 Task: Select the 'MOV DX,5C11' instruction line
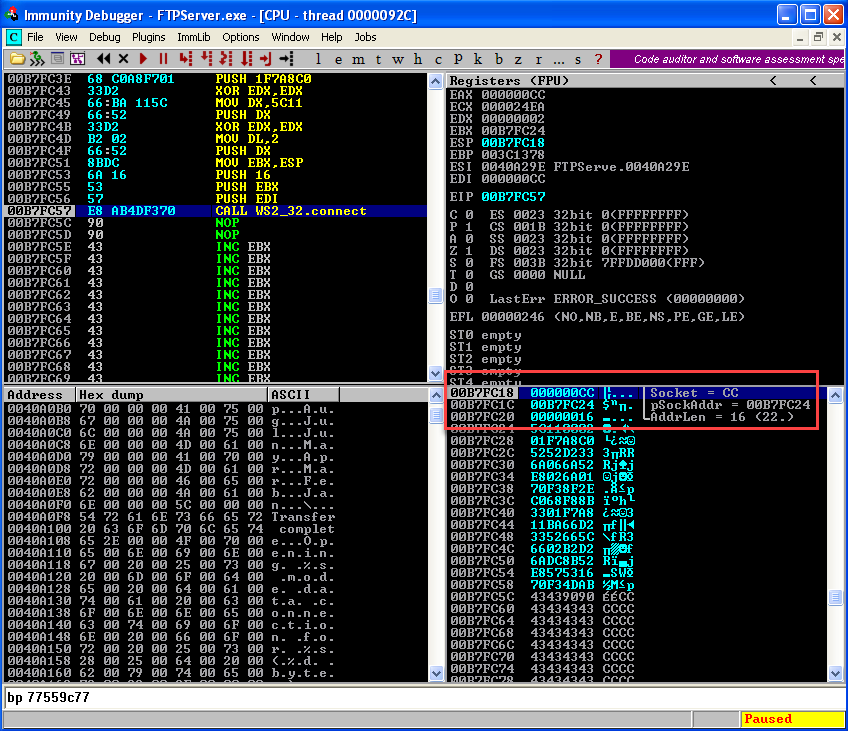click(x=216, y=103)
